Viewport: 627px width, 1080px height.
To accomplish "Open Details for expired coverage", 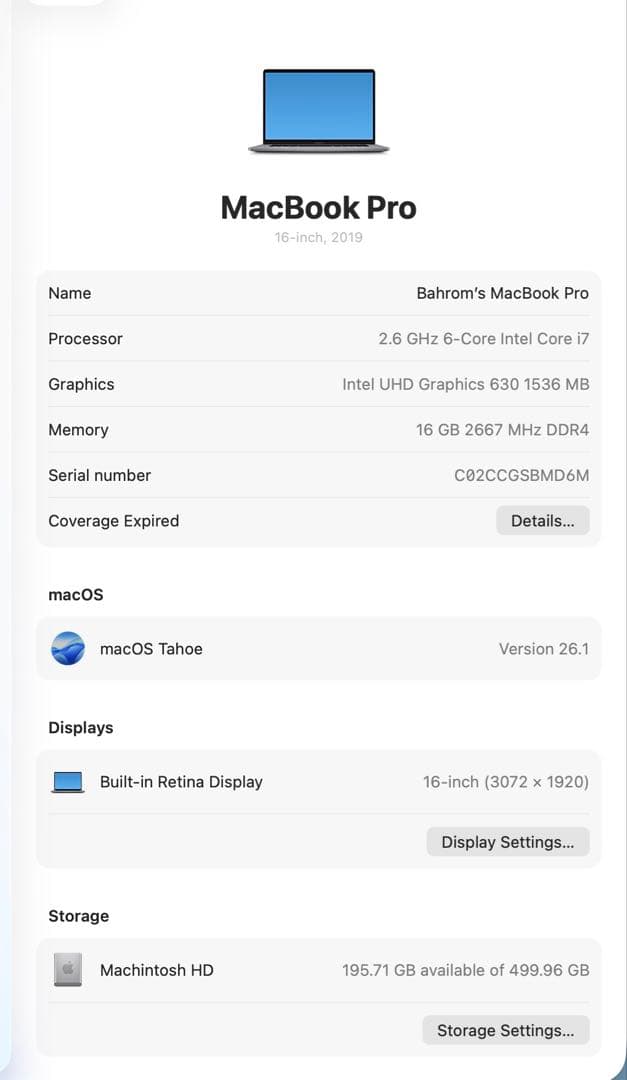I will pos(542,520).
